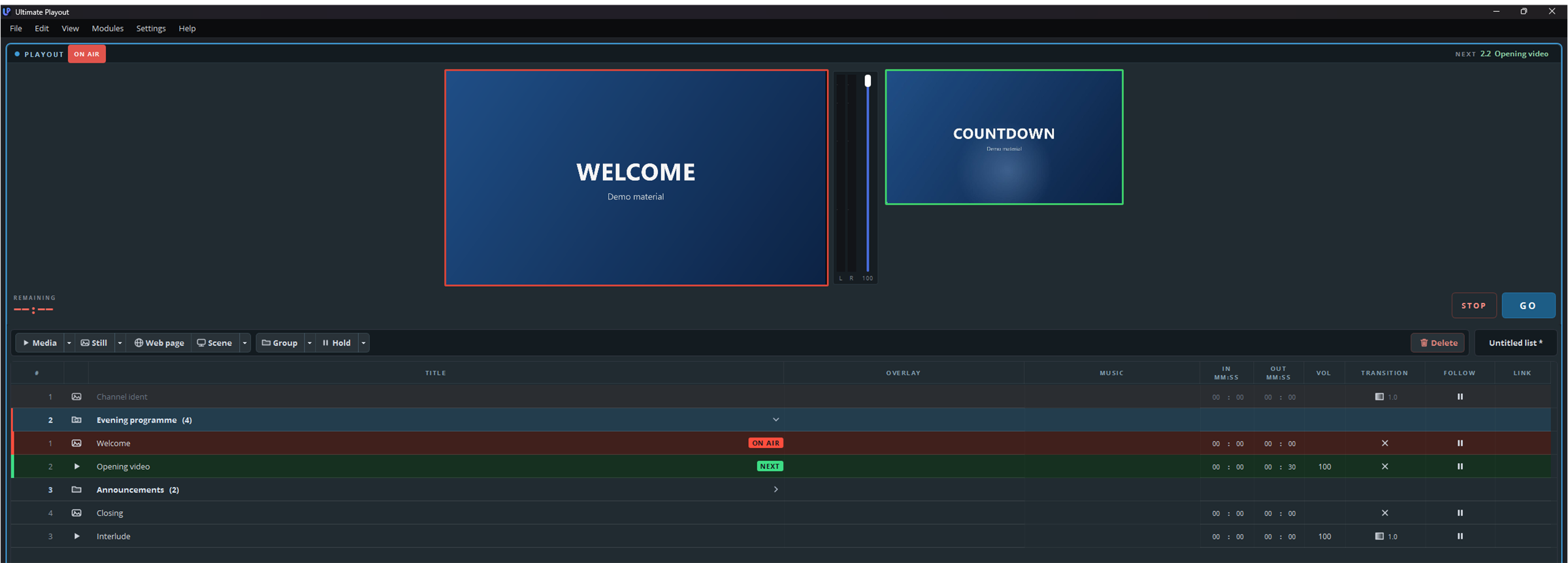The height and width of the screenshot is (563, 1568).
Task: Open the Still button dropdown arrow
Action: point(120,343)
